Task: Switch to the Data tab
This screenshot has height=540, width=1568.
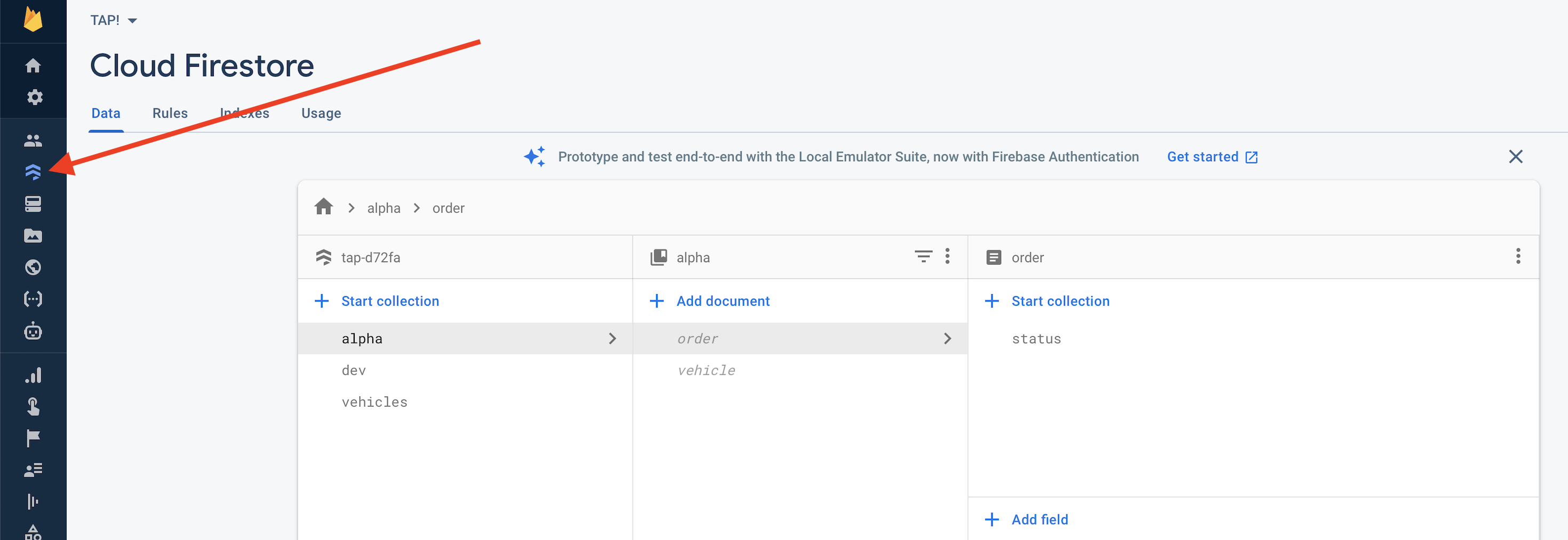Action: coord(106,113)
